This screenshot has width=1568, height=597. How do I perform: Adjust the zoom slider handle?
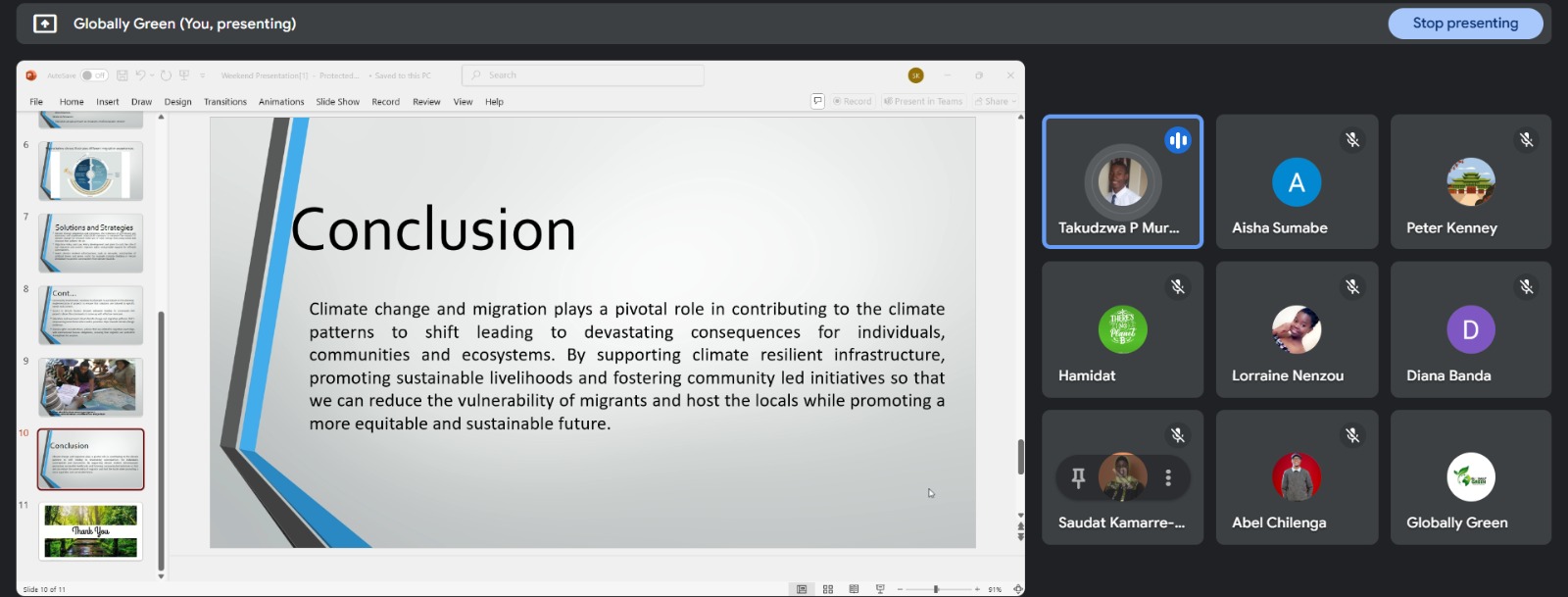click(936, 589)
